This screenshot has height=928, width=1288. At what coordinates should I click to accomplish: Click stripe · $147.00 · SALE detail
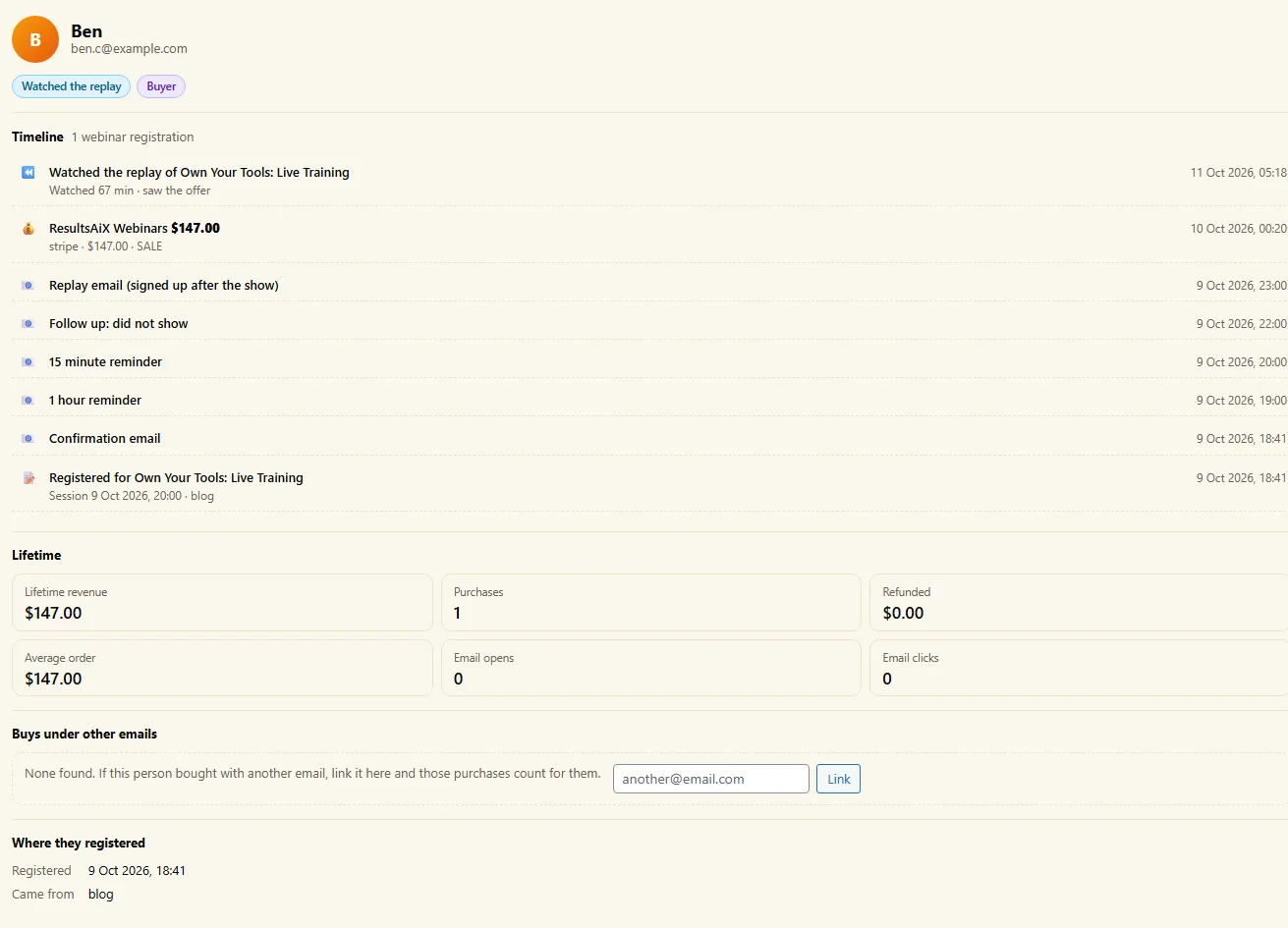(x=106, y=246)
